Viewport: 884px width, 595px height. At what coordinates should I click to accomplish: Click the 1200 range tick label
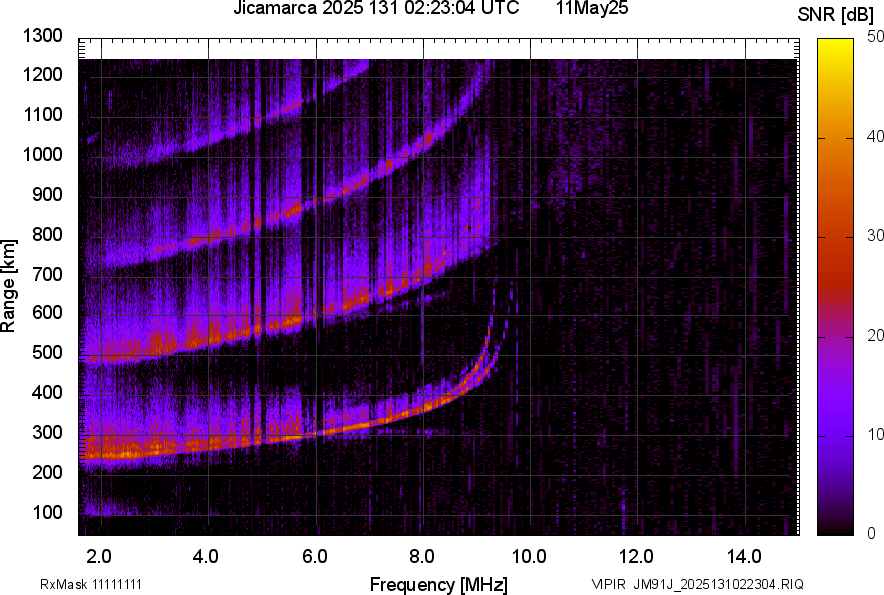point(42,74)
